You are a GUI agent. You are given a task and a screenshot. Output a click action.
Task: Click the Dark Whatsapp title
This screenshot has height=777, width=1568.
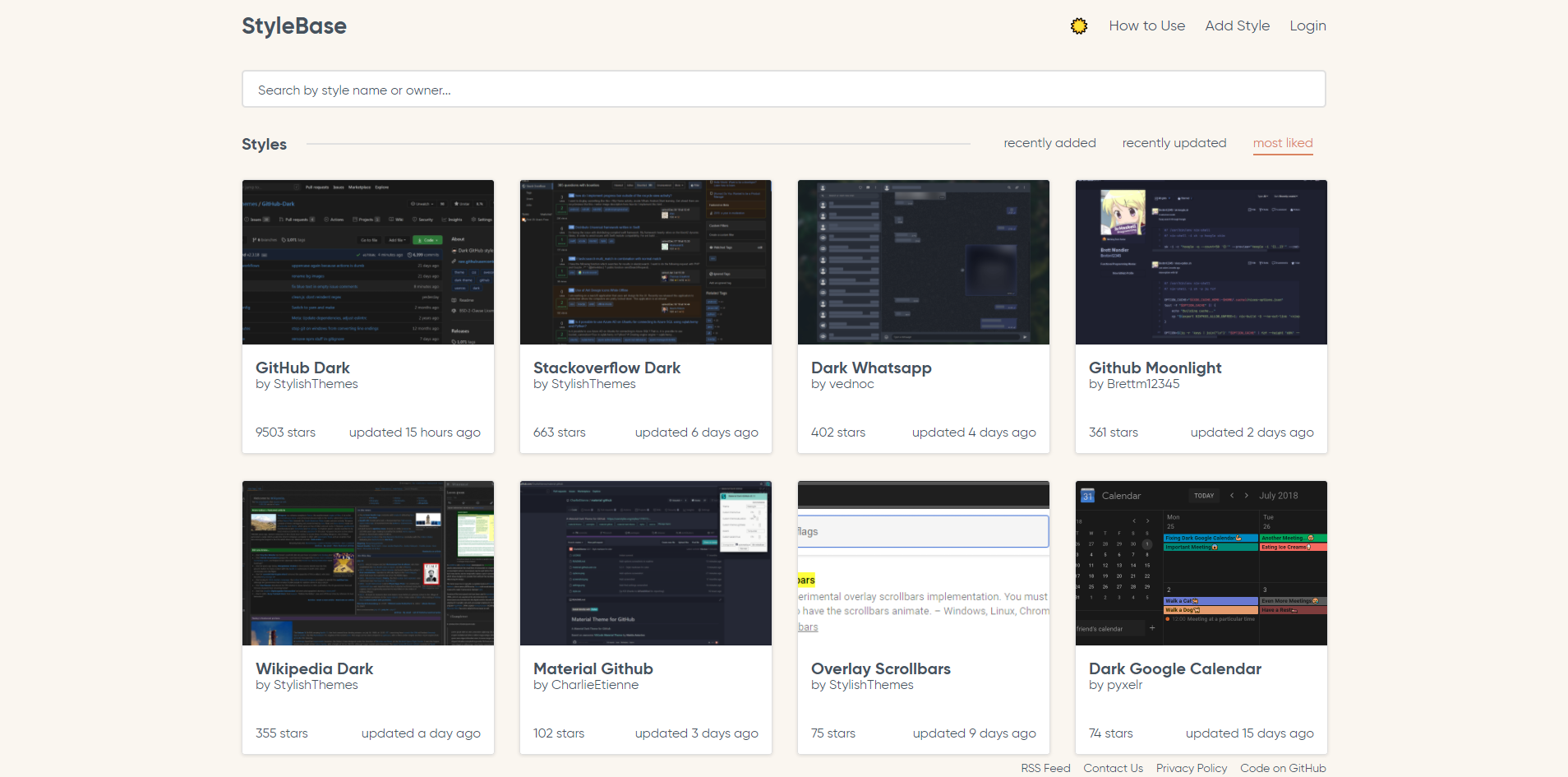point(871,368)
